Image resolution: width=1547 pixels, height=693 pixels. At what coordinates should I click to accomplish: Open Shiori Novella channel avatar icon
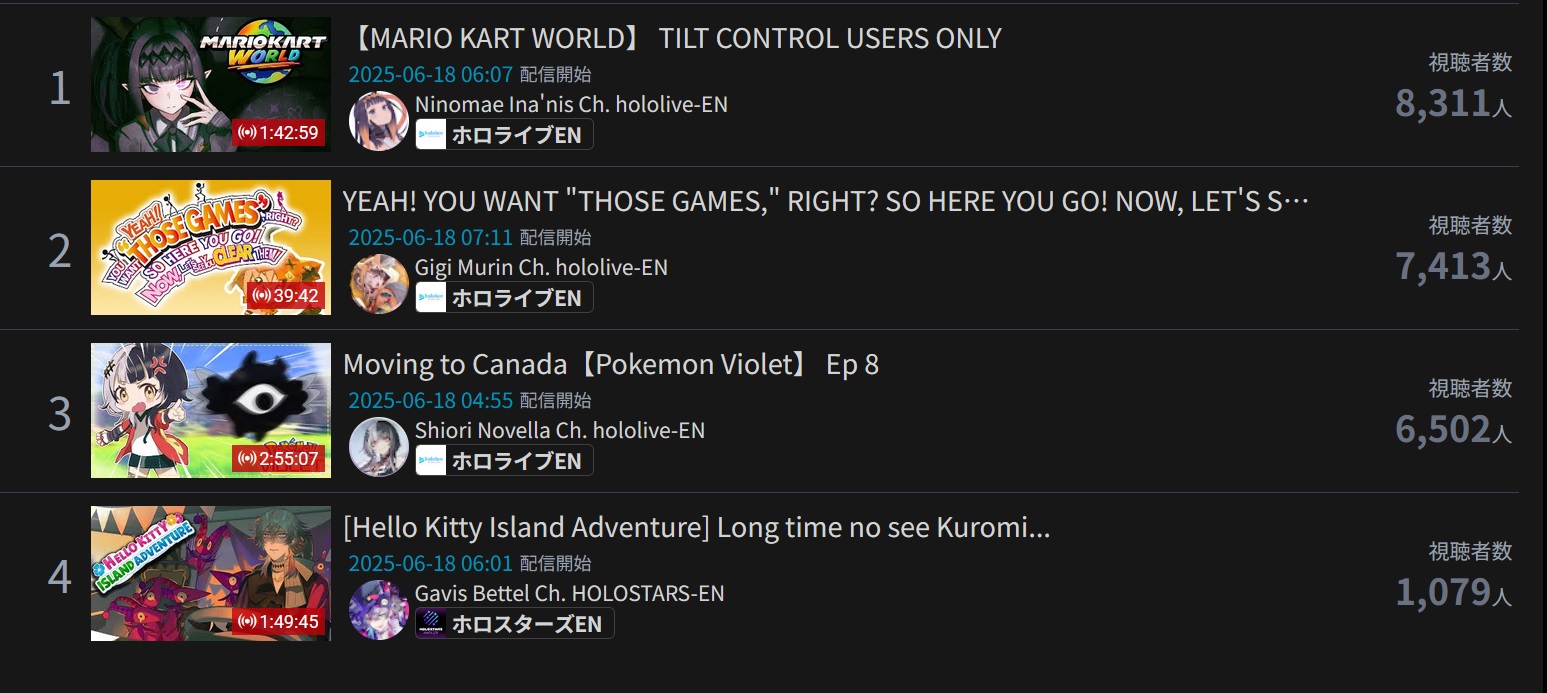point(379,447)
